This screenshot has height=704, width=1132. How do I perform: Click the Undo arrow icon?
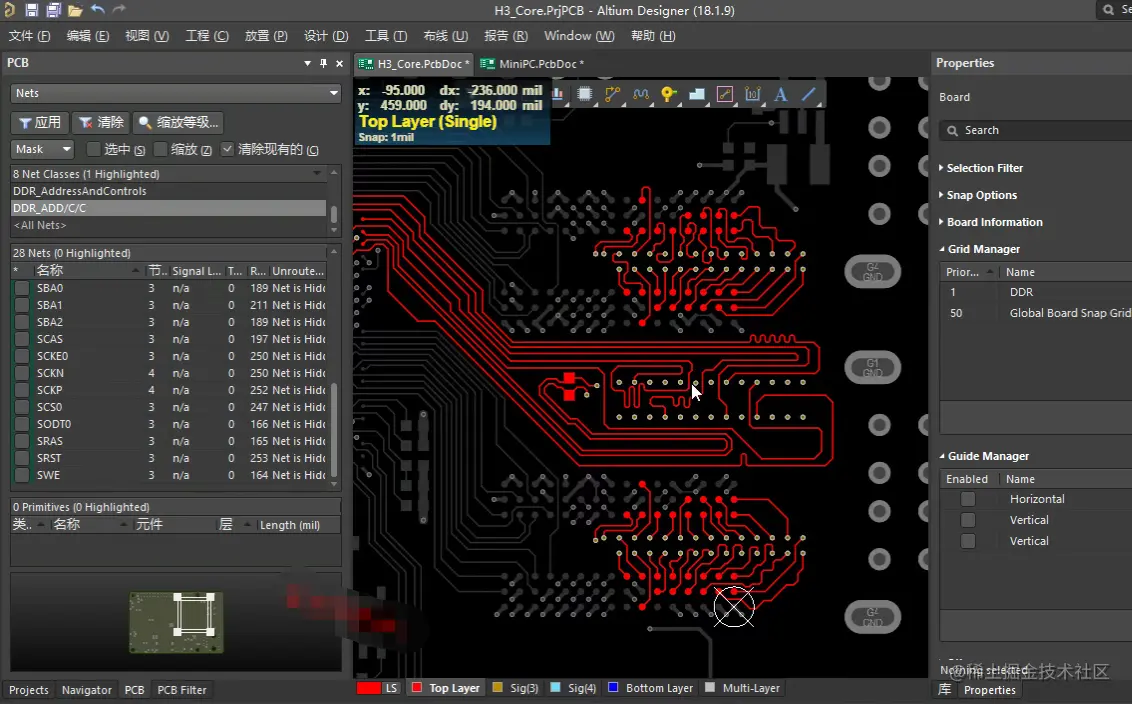(x=97, y=9)
